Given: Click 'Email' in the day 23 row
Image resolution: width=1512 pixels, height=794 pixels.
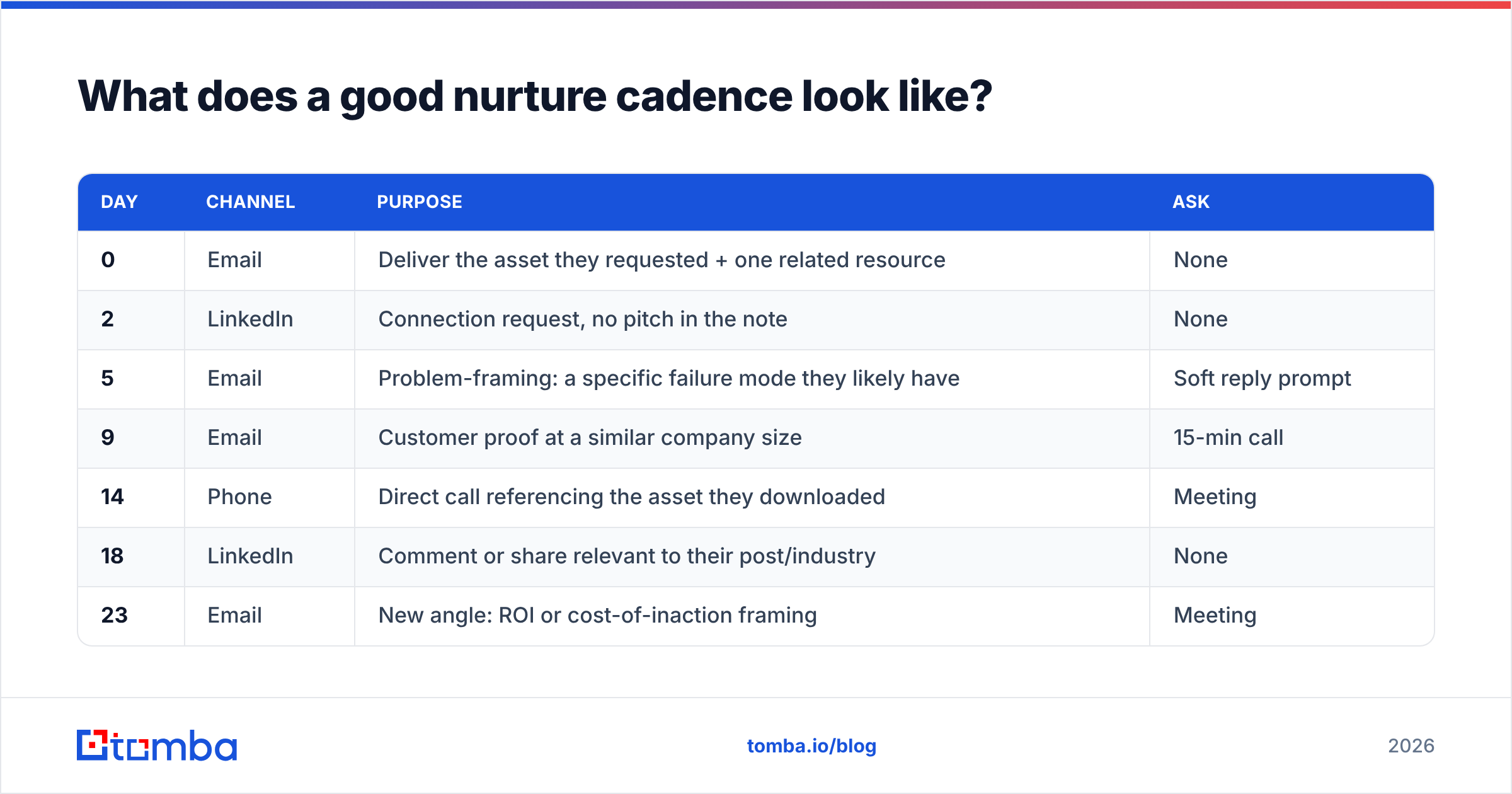Looking at the screenshot, I should (x=234, y=615).
